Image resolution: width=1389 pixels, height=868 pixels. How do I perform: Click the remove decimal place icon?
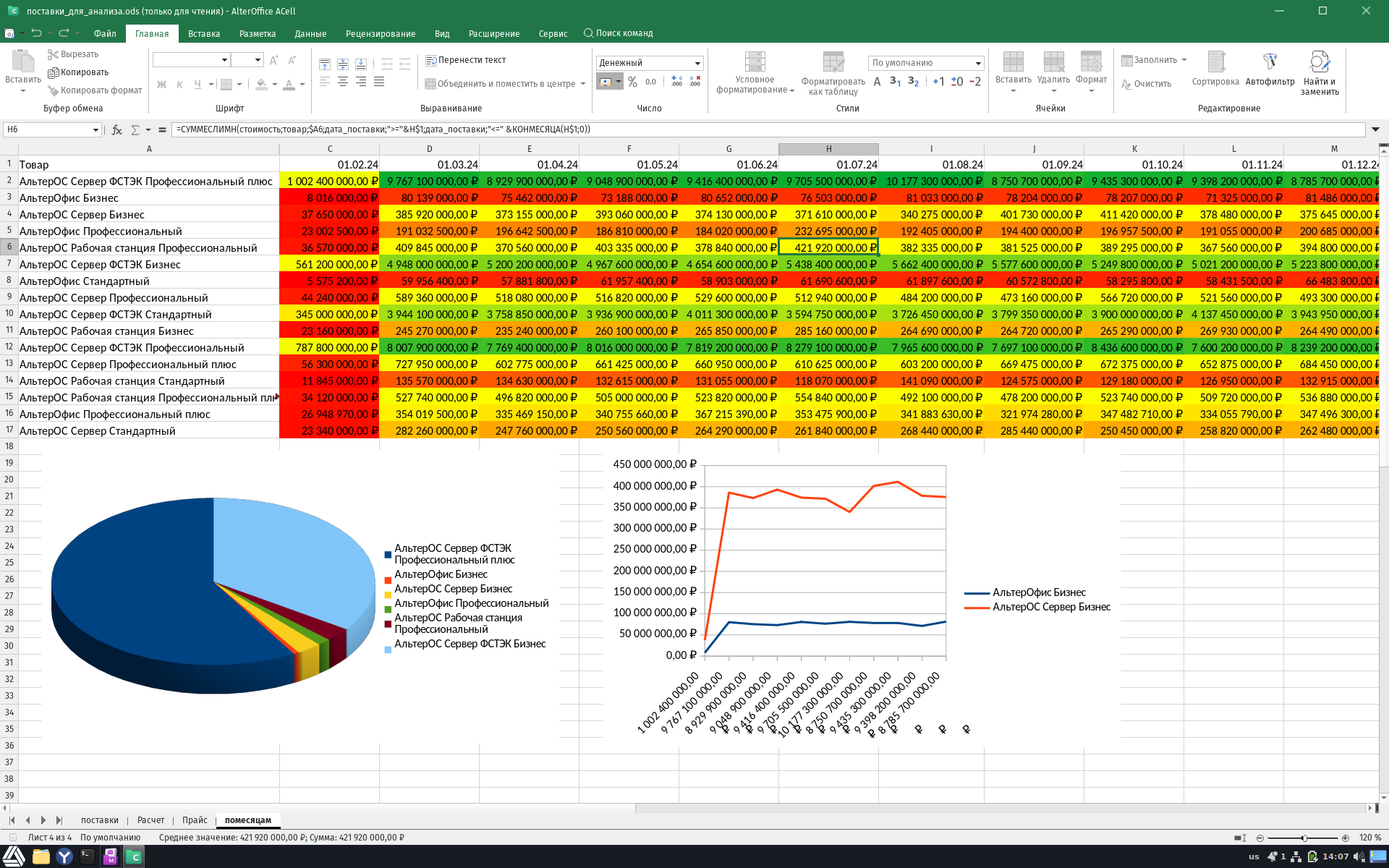694,82
